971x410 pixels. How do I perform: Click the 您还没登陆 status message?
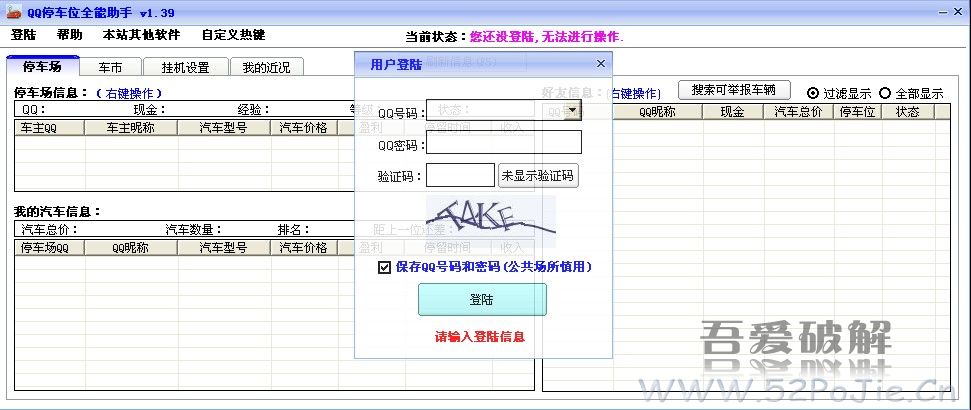[x=547, y=37]
